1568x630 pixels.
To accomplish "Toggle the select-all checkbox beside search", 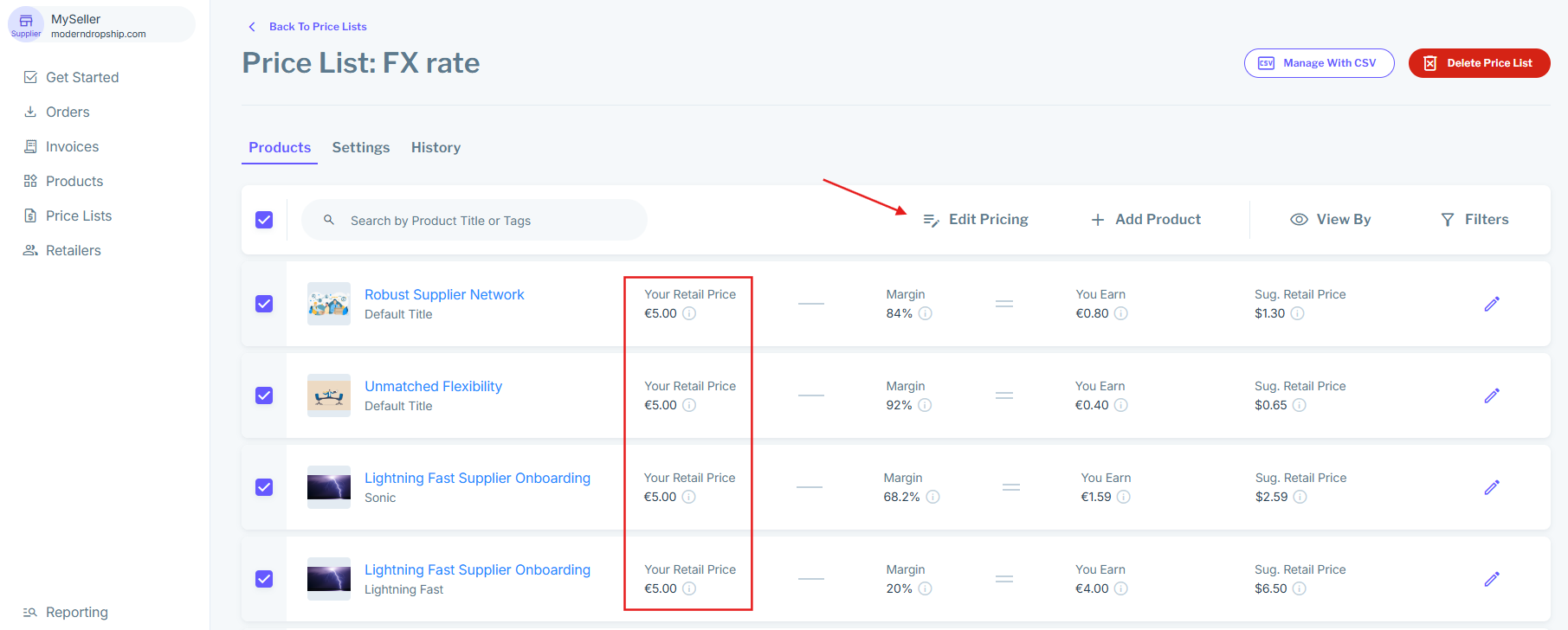I will click(x=264, y=220).
